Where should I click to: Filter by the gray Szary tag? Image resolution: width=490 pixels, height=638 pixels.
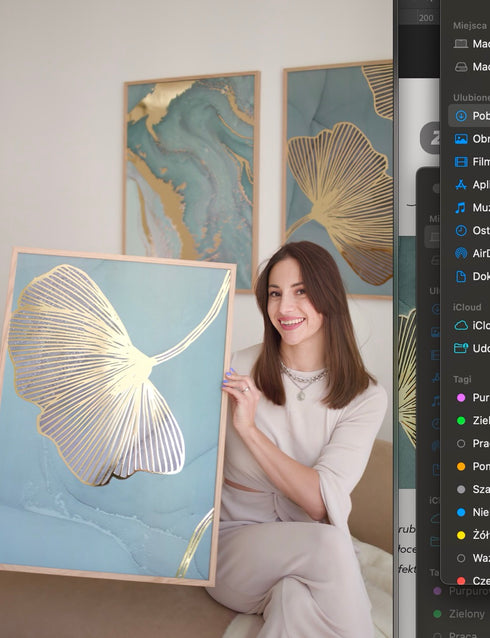pyautogui.click(x=469, y=489)
